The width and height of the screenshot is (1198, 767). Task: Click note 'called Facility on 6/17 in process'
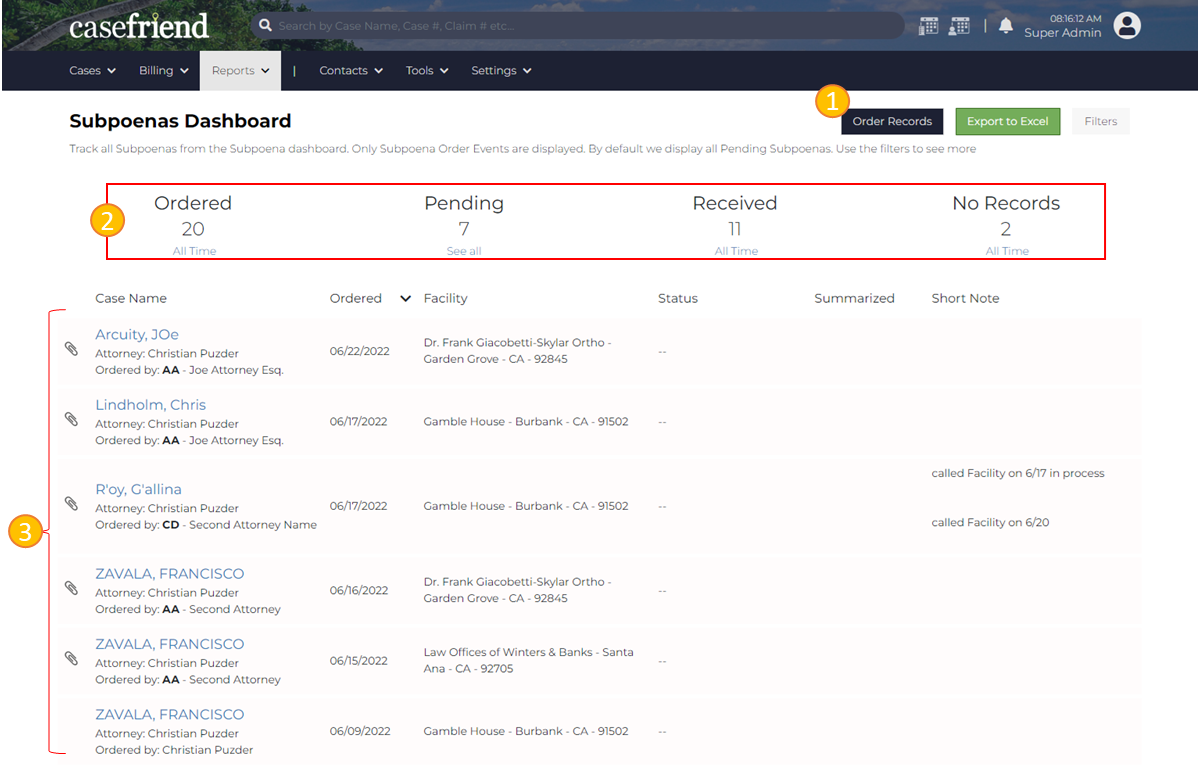coord(1018,474)
